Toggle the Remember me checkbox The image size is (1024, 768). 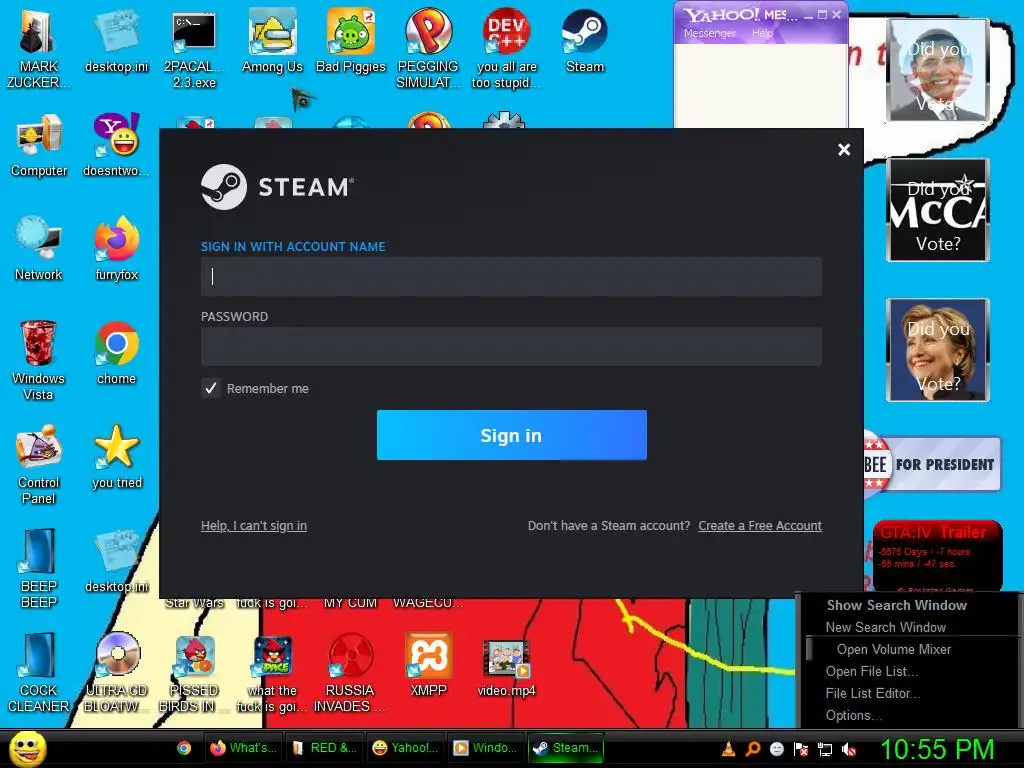point(210,389)
